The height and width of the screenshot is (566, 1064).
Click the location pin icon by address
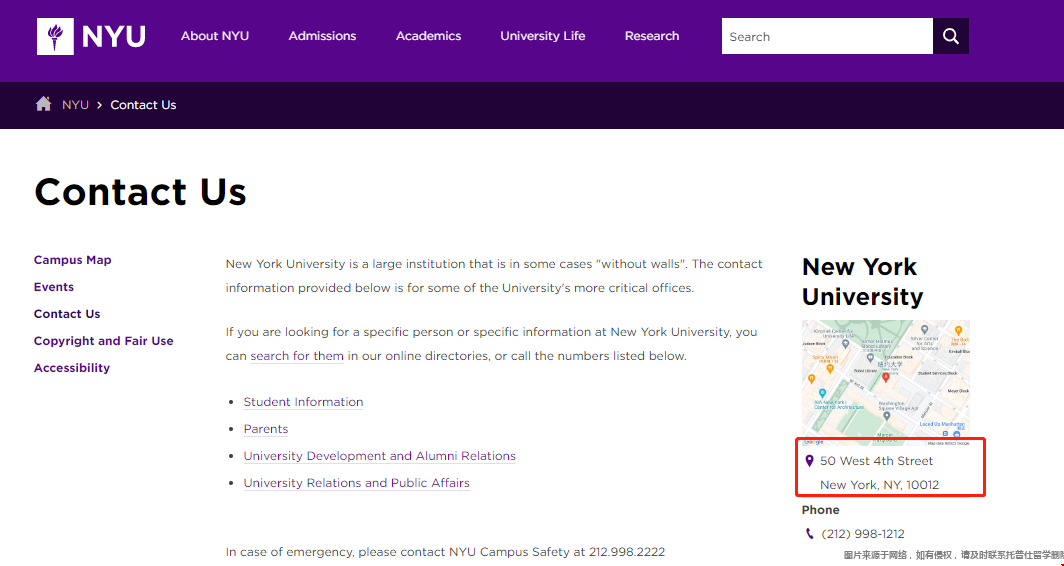809,461
